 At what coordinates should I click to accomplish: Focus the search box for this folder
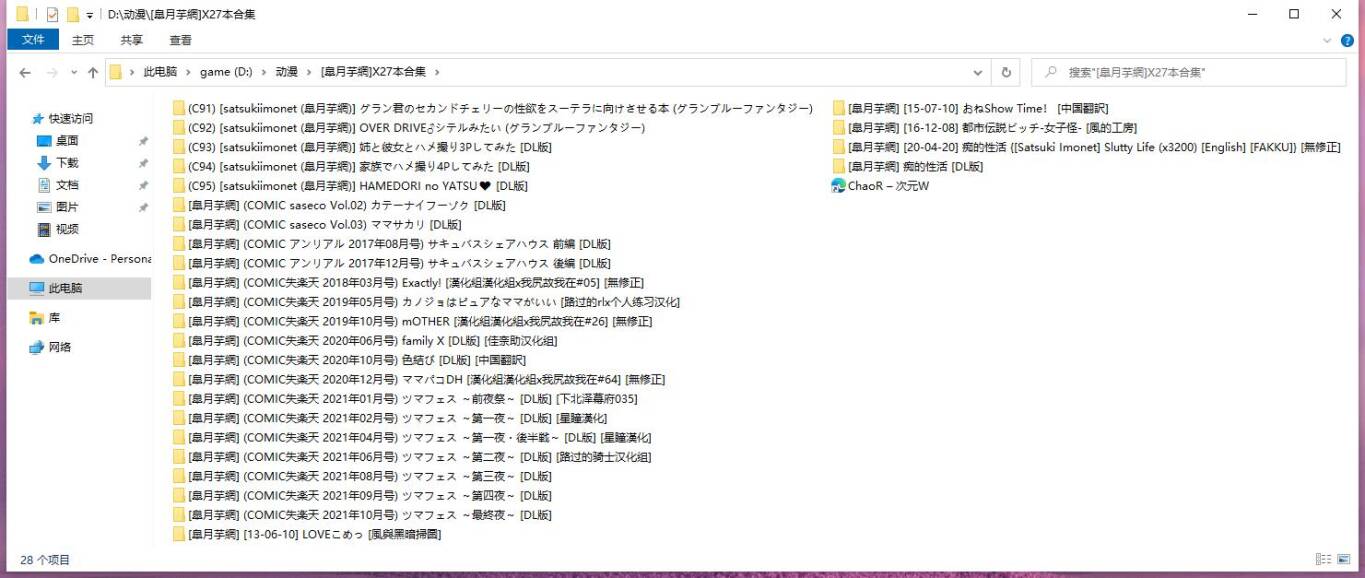(1191, 72)
